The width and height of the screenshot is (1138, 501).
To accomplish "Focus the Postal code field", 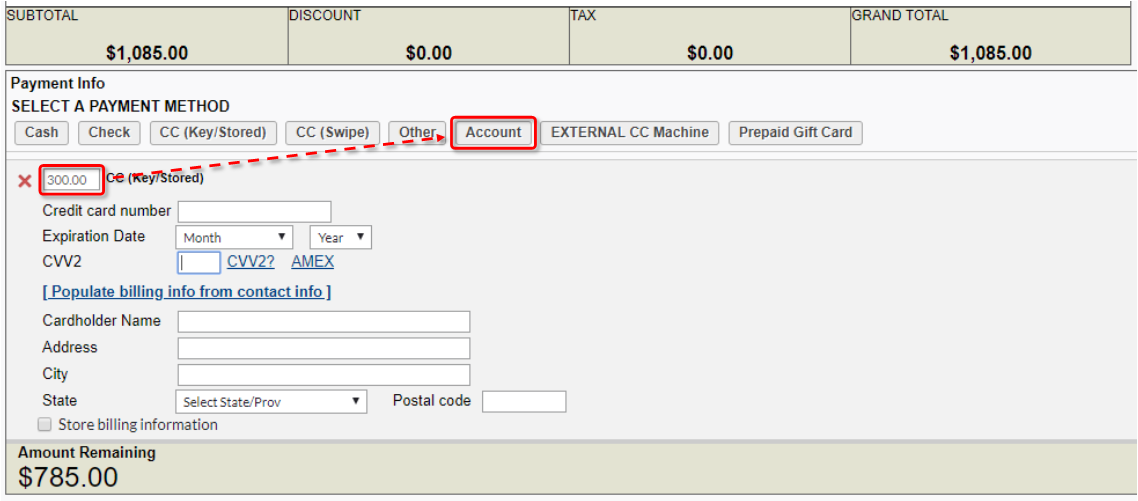I will [524, 402].
